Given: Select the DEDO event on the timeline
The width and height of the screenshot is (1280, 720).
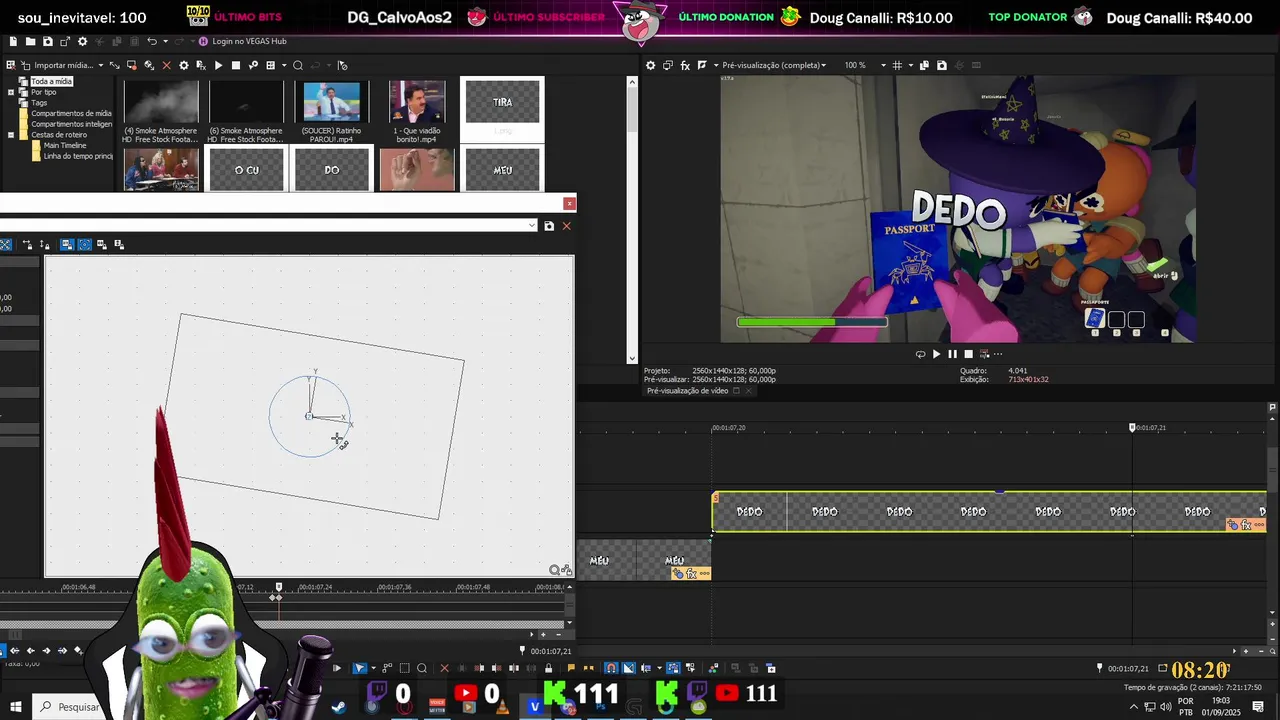Looking at the screenshot, I should pyautogui.click(x=990, y=511).
